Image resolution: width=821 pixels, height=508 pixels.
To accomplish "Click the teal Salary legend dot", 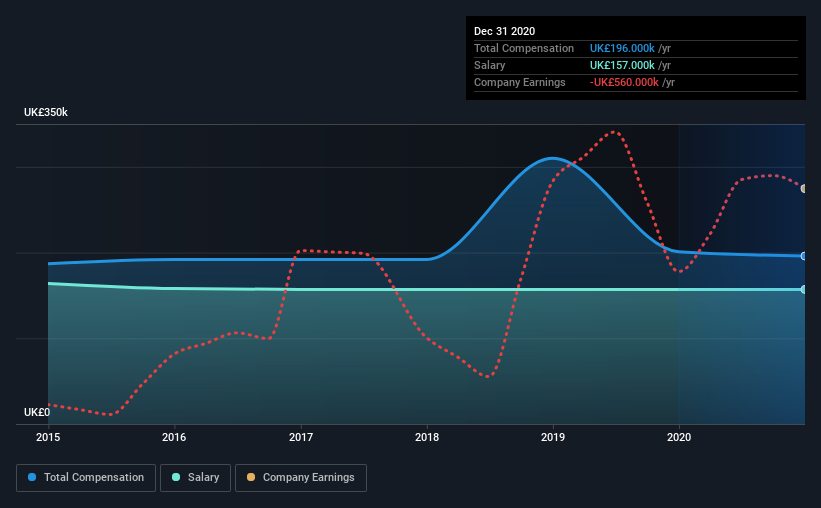I will pyautogui.click(x=176, y=477).
